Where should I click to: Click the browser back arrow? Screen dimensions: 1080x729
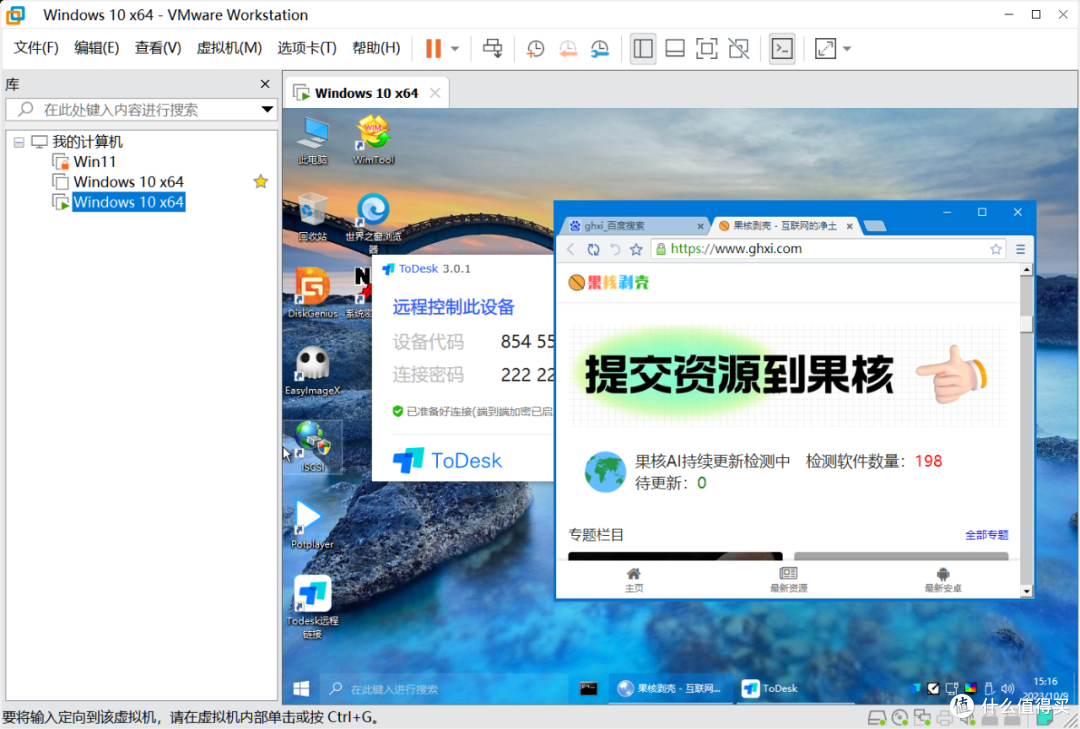pos(571,249)
